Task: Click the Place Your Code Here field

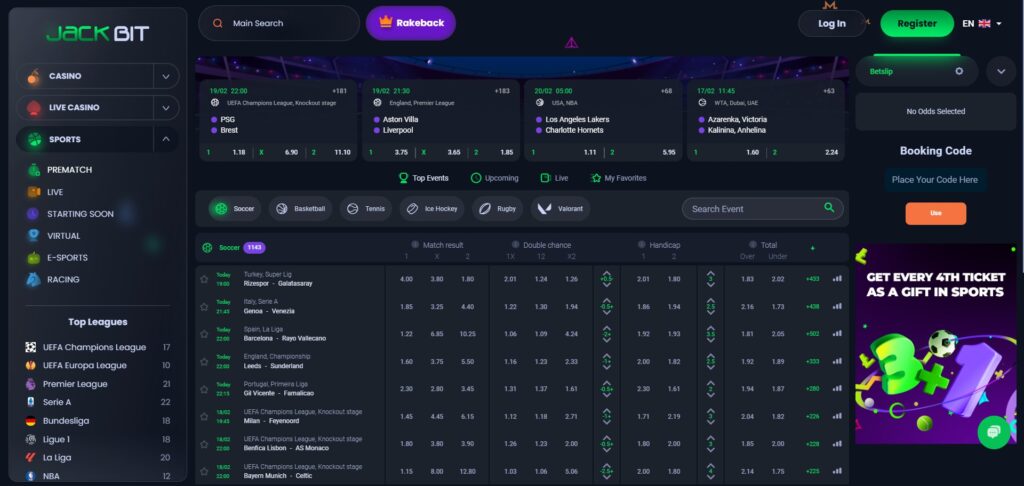Action: click(935, 180)
